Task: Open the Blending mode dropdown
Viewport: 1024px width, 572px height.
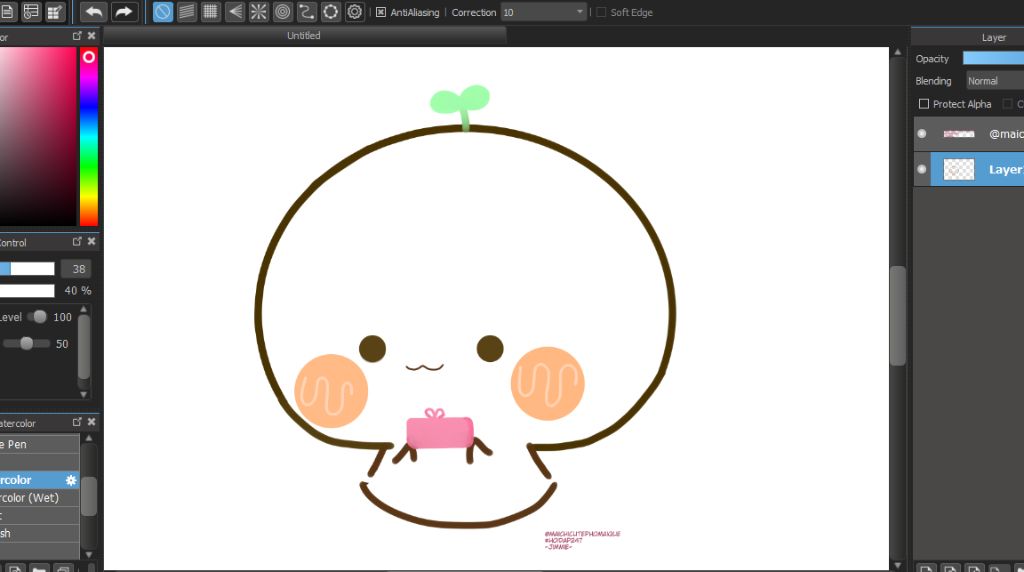Action: pyautogui.click(x=994, y=81)
